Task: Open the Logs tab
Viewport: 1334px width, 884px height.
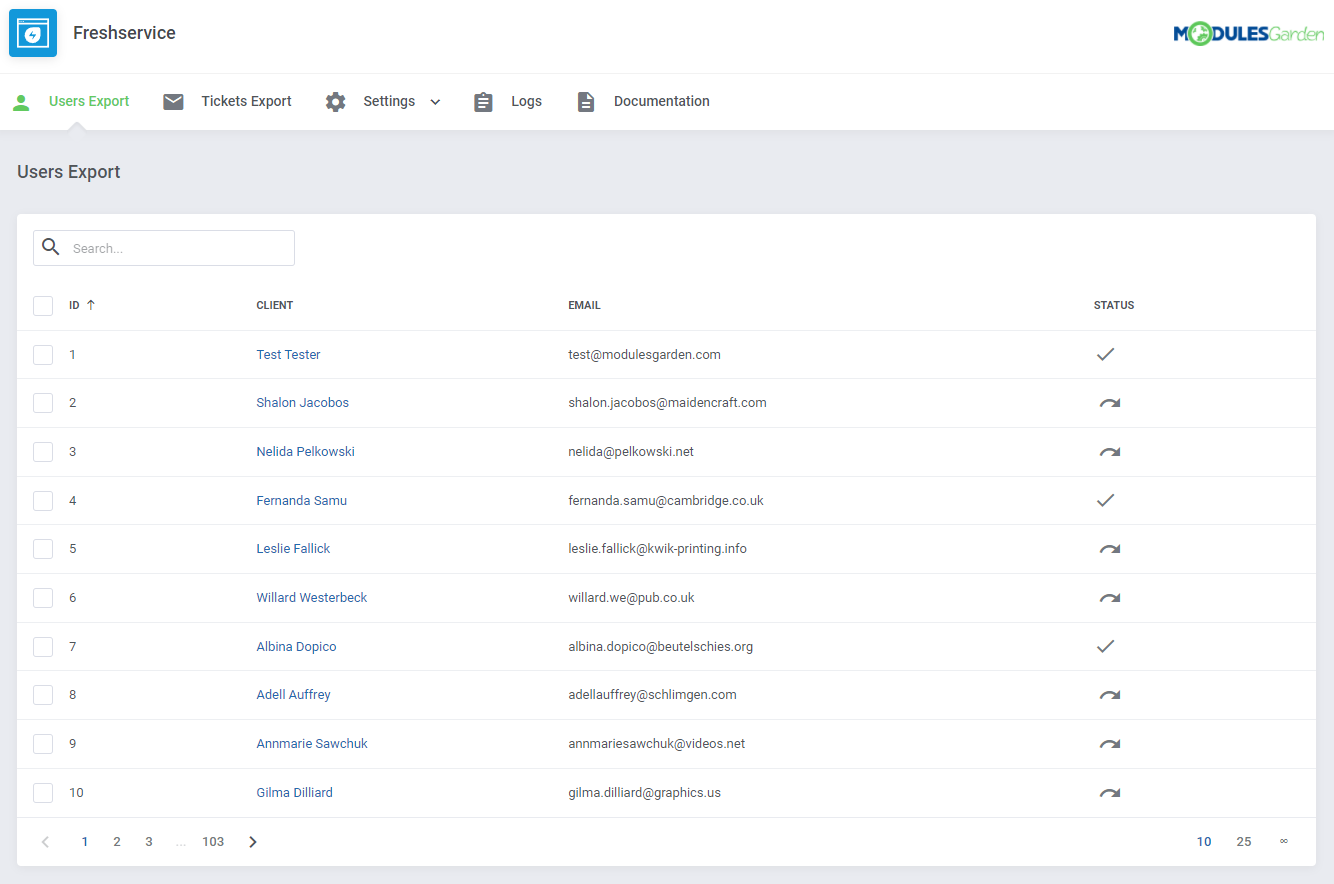Action: point(526,101)
